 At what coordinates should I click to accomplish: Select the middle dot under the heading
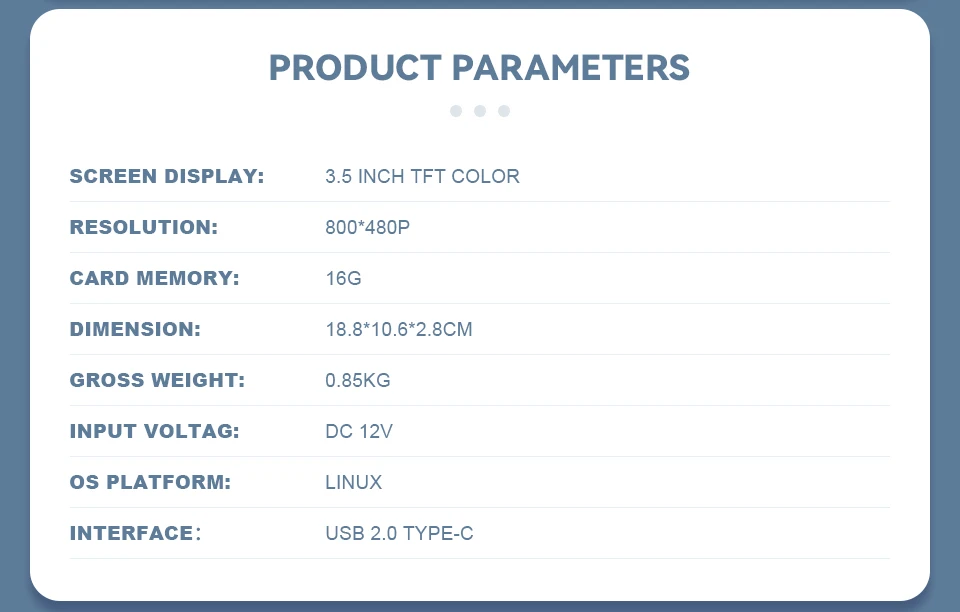[480, 111]
